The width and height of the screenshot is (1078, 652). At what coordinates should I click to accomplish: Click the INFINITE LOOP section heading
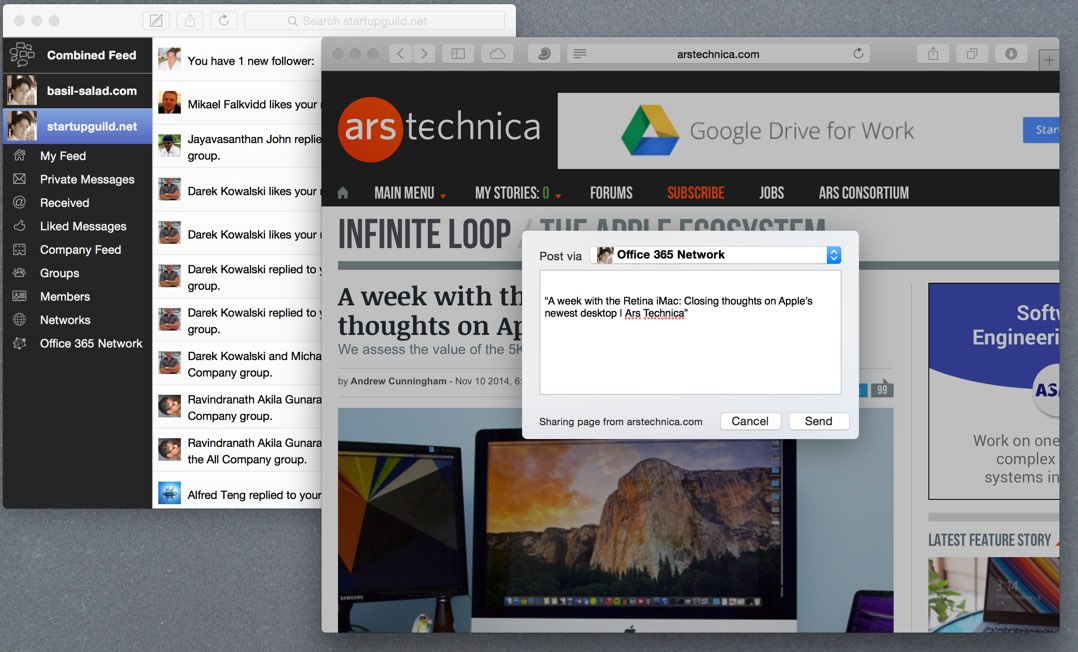(425, 235)
